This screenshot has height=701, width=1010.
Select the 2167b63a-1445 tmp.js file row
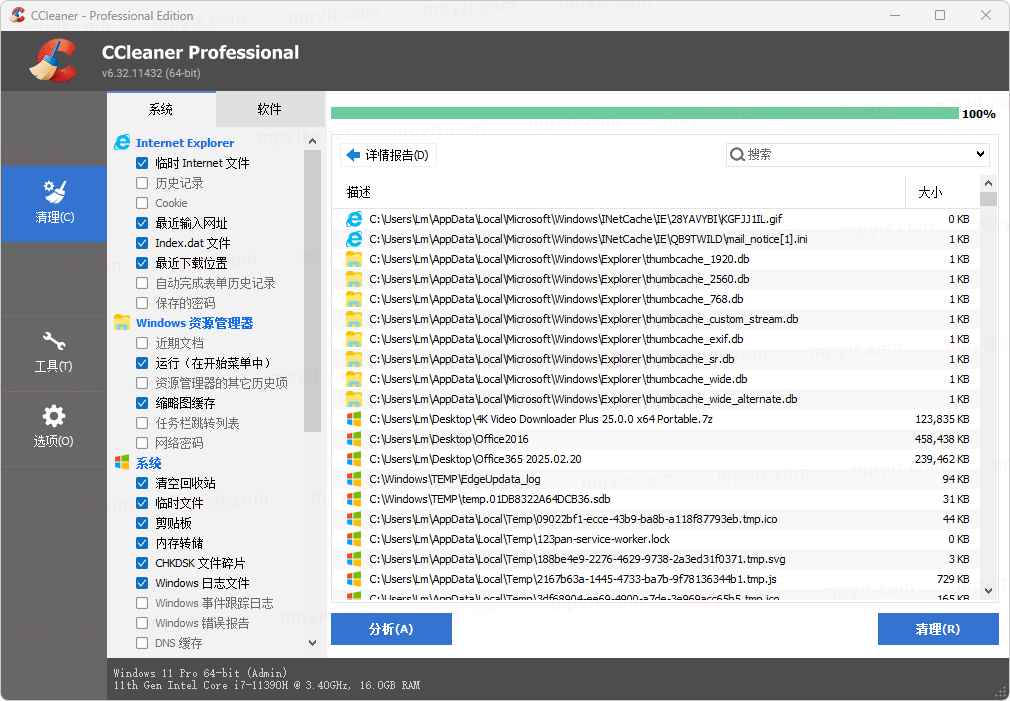point(656,579)
